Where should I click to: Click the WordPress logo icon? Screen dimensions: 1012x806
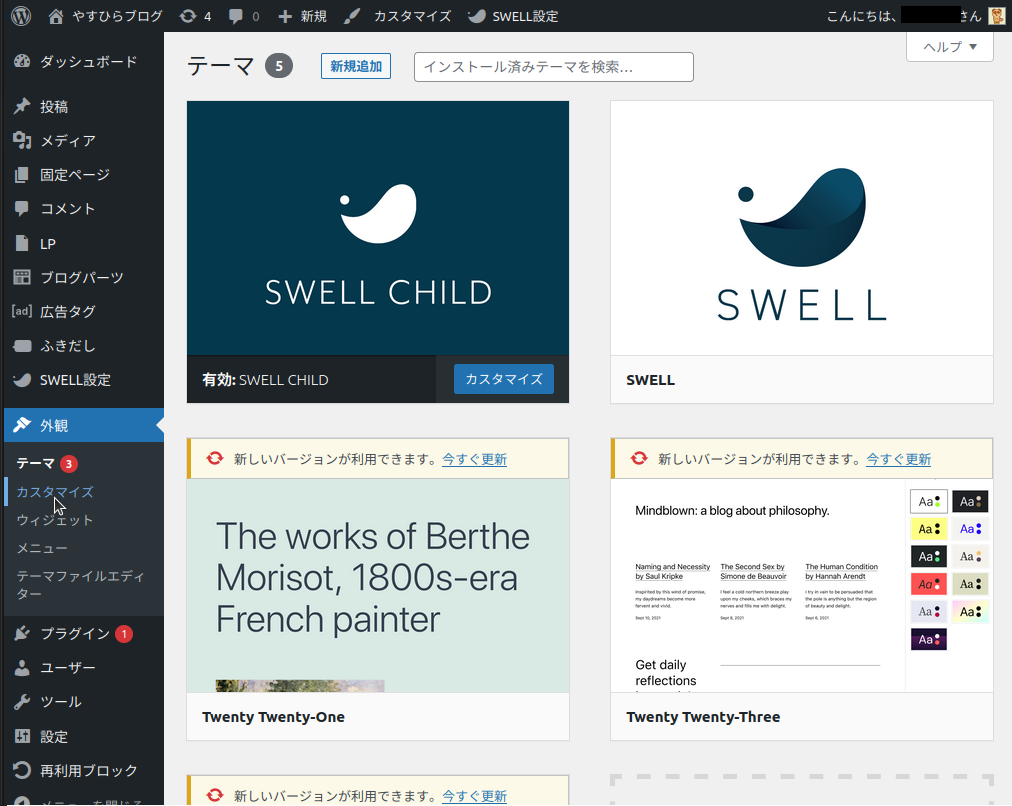(21, 15)
